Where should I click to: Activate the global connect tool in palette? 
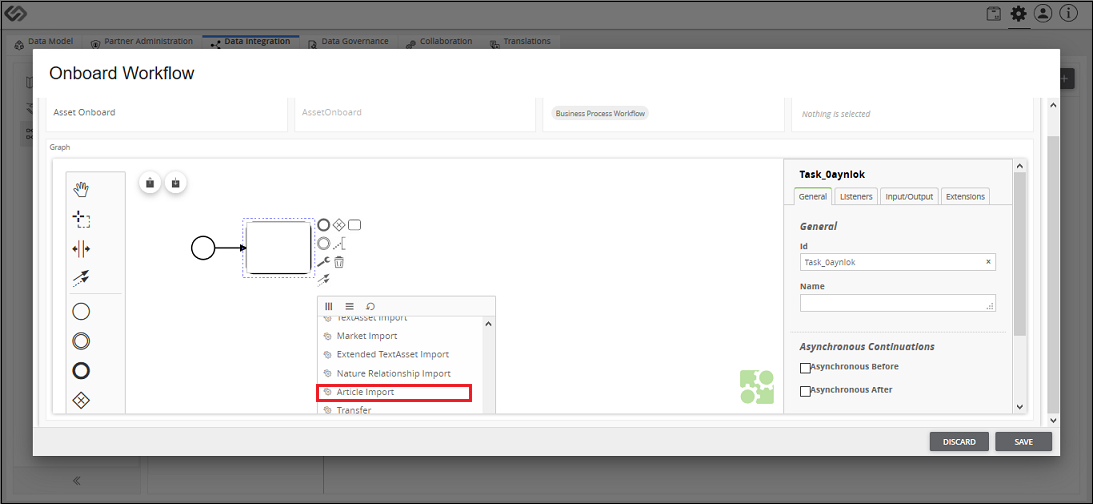click(x=82, y=279)
